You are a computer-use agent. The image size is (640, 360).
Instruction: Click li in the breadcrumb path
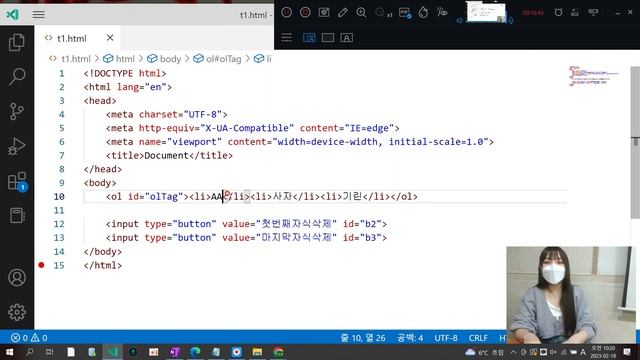coord(269,59)
